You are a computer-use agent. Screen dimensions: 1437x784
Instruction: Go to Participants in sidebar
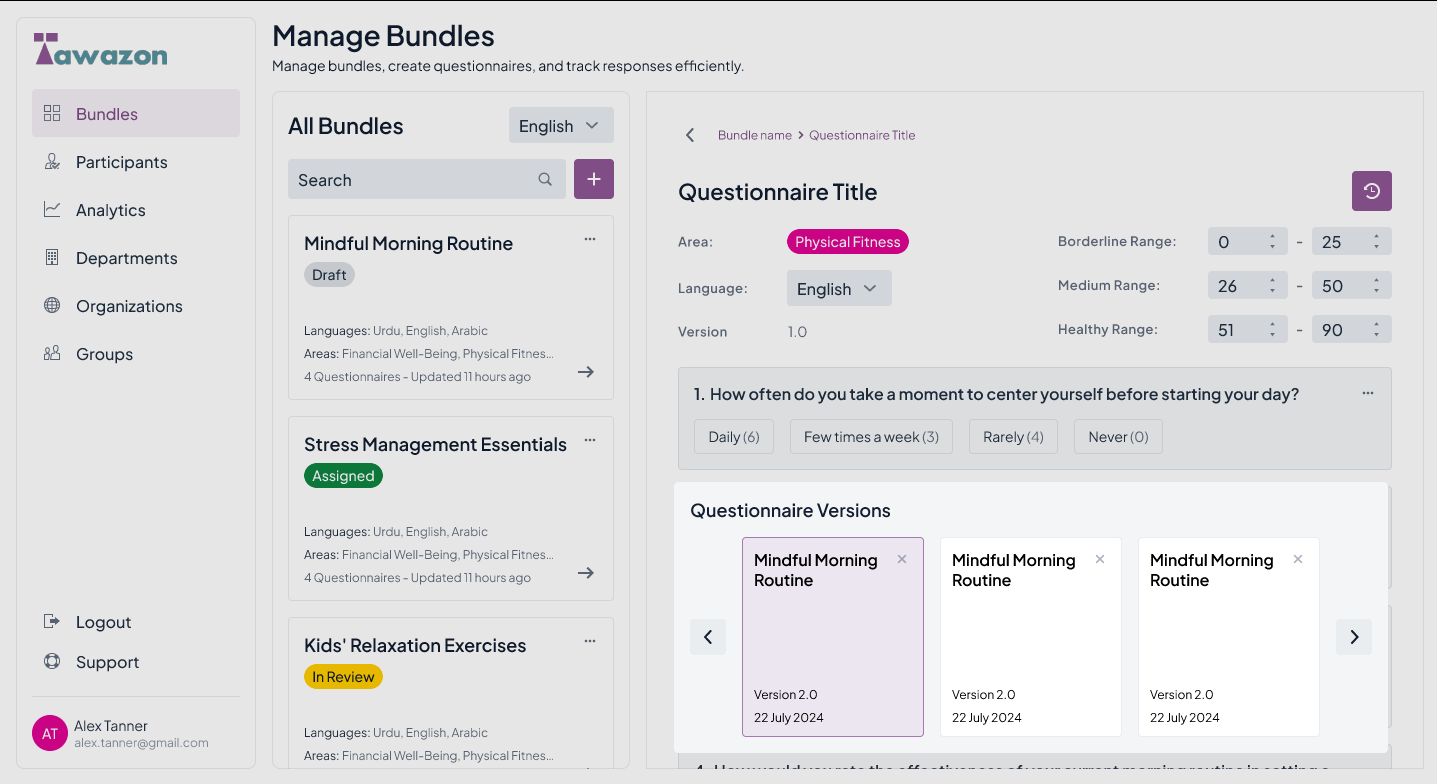click(x=121, y=162)
